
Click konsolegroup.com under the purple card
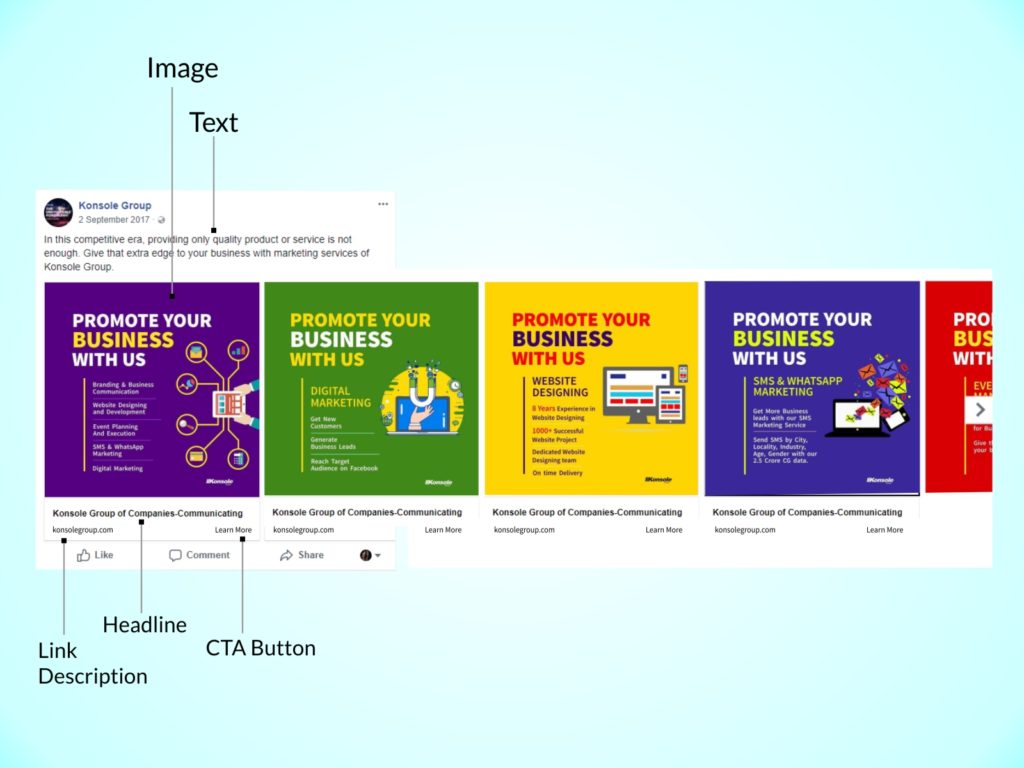tap(83, 530)
